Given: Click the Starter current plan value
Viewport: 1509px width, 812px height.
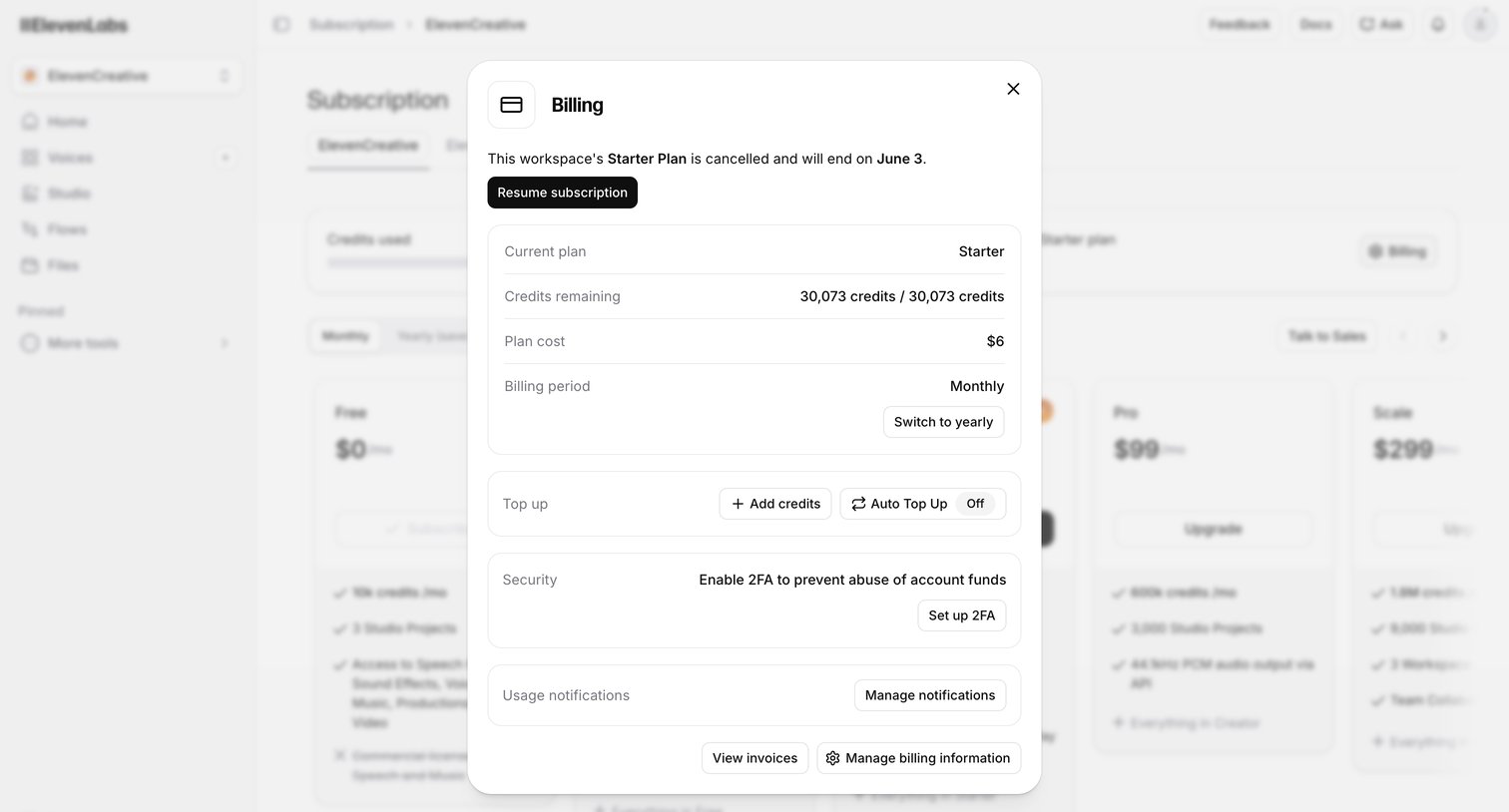Looking at the screenshot, I should point(981,251).
